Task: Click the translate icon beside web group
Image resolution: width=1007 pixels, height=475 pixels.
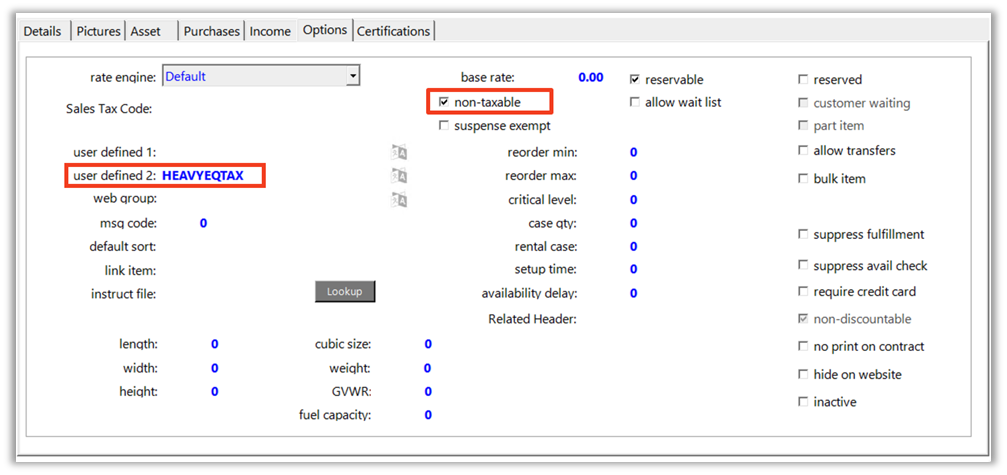Action: point(399,199)
